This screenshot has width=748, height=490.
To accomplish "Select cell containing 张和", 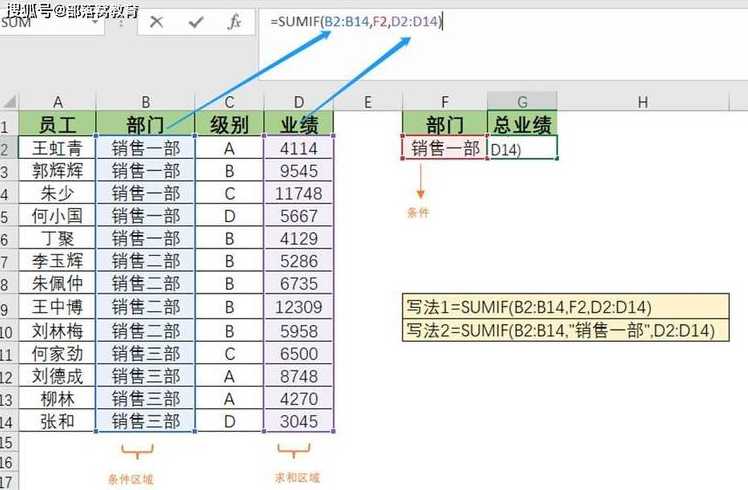I will 57,421.
